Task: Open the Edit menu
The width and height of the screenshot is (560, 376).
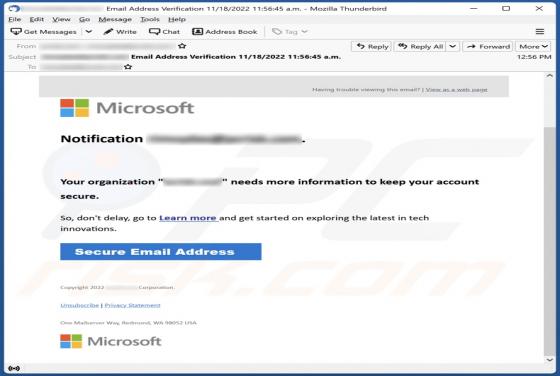Action: click(x=36, y=19)
